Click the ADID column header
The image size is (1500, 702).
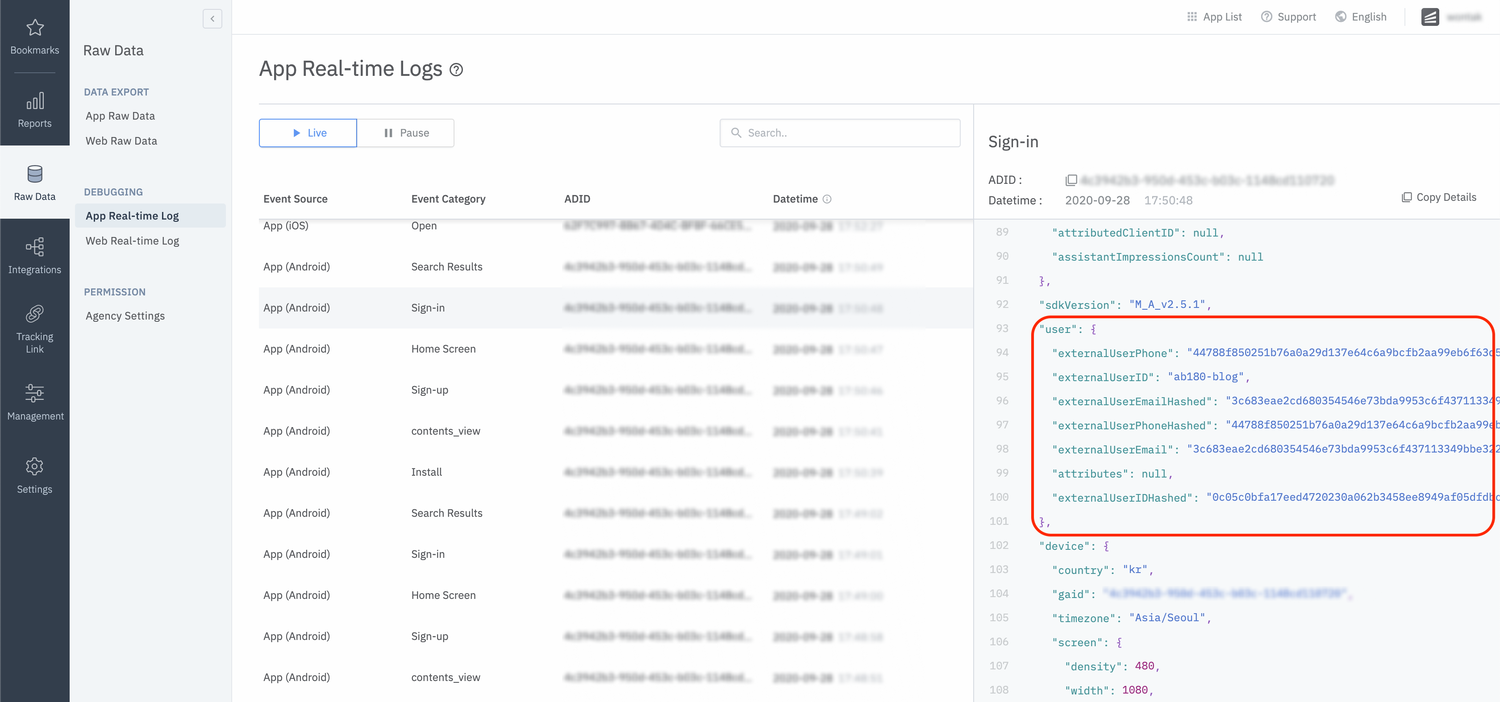[577, 199]
